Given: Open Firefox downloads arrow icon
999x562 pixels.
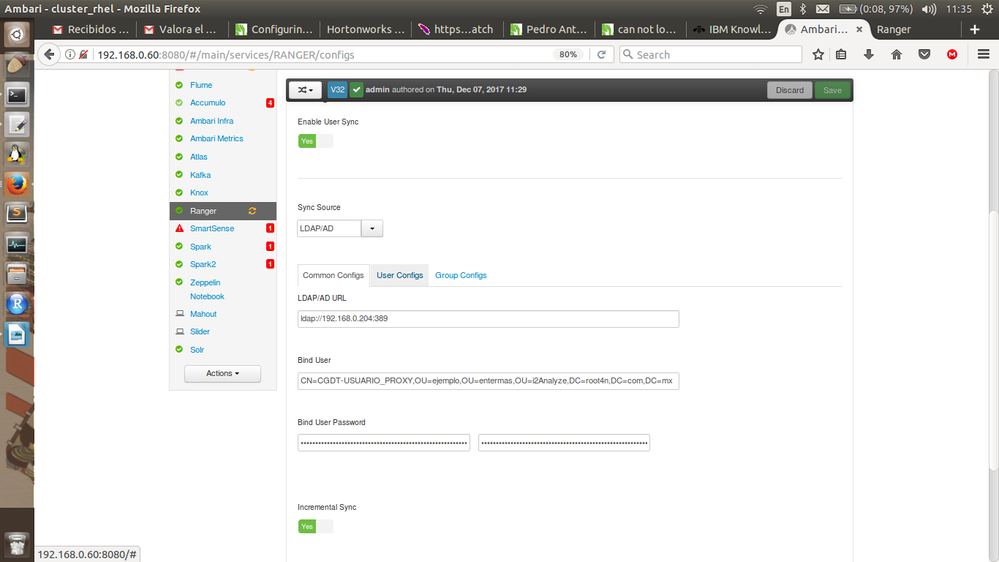Looking at the screenshot, I should click(868, 55).
